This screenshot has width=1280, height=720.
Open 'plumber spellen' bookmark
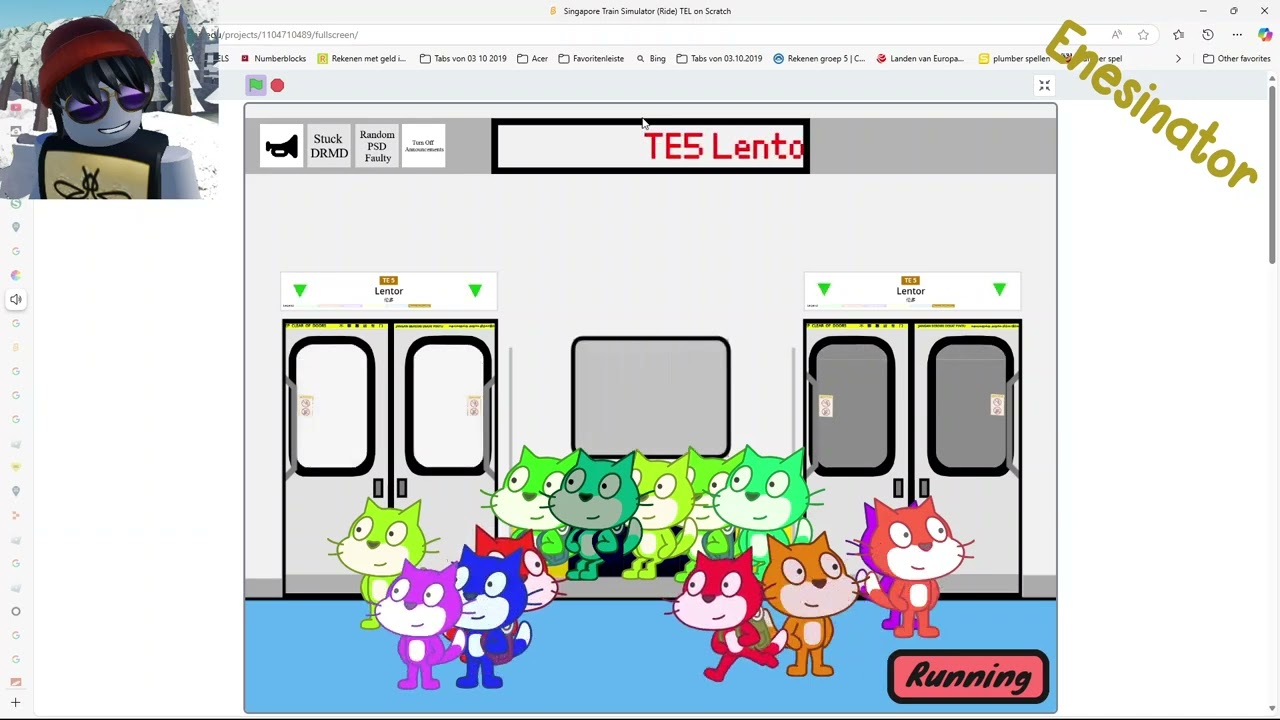click(1014, 58)
